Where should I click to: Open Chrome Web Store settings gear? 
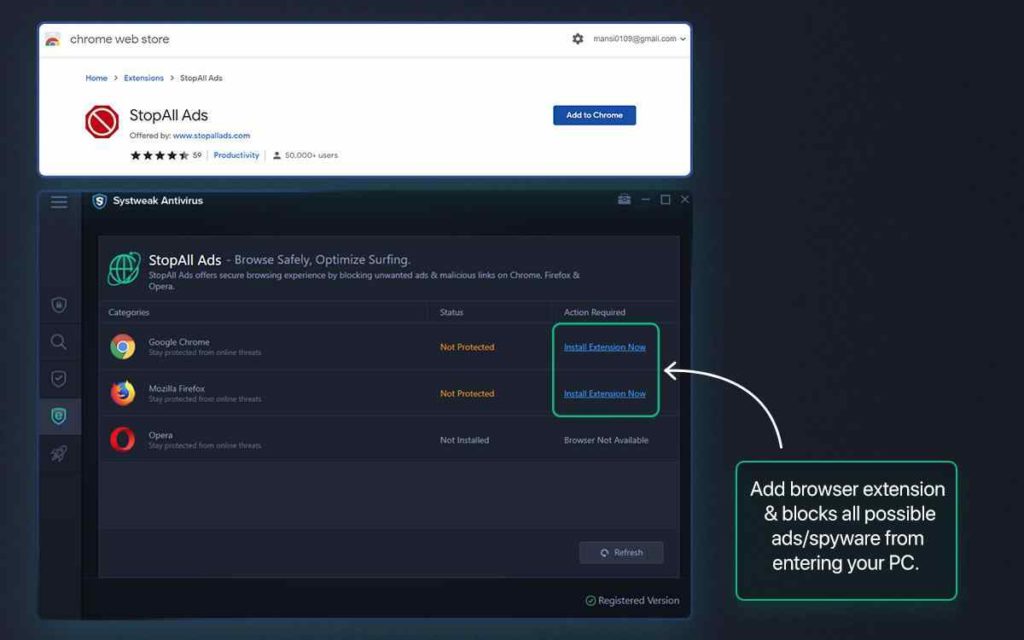pos(577,39)
